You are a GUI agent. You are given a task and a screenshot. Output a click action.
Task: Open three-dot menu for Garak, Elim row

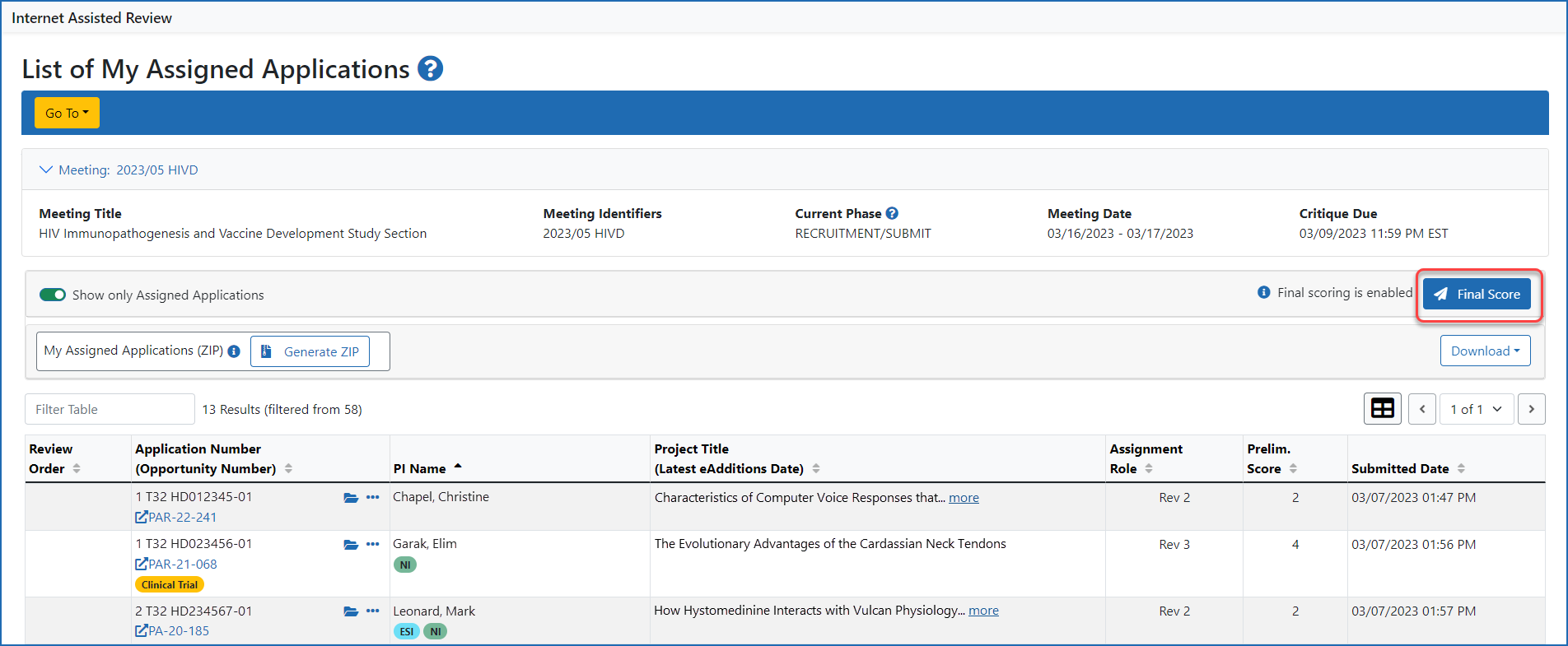[373, 544]
